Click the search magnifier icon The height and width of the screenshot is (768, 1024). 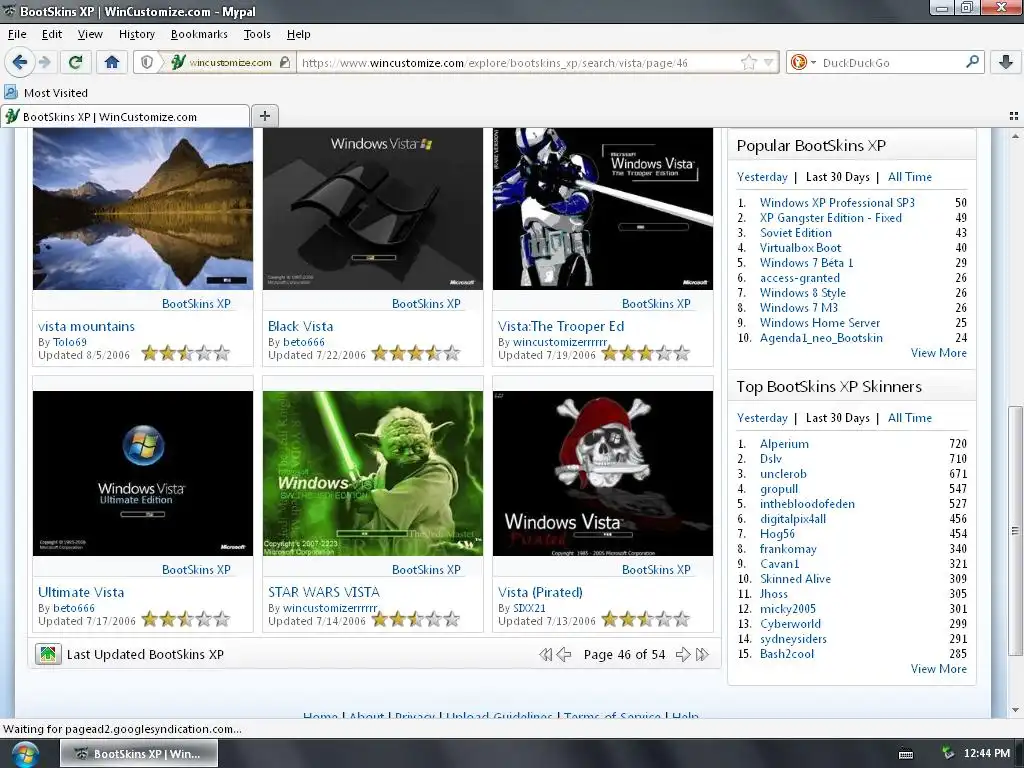972,62
